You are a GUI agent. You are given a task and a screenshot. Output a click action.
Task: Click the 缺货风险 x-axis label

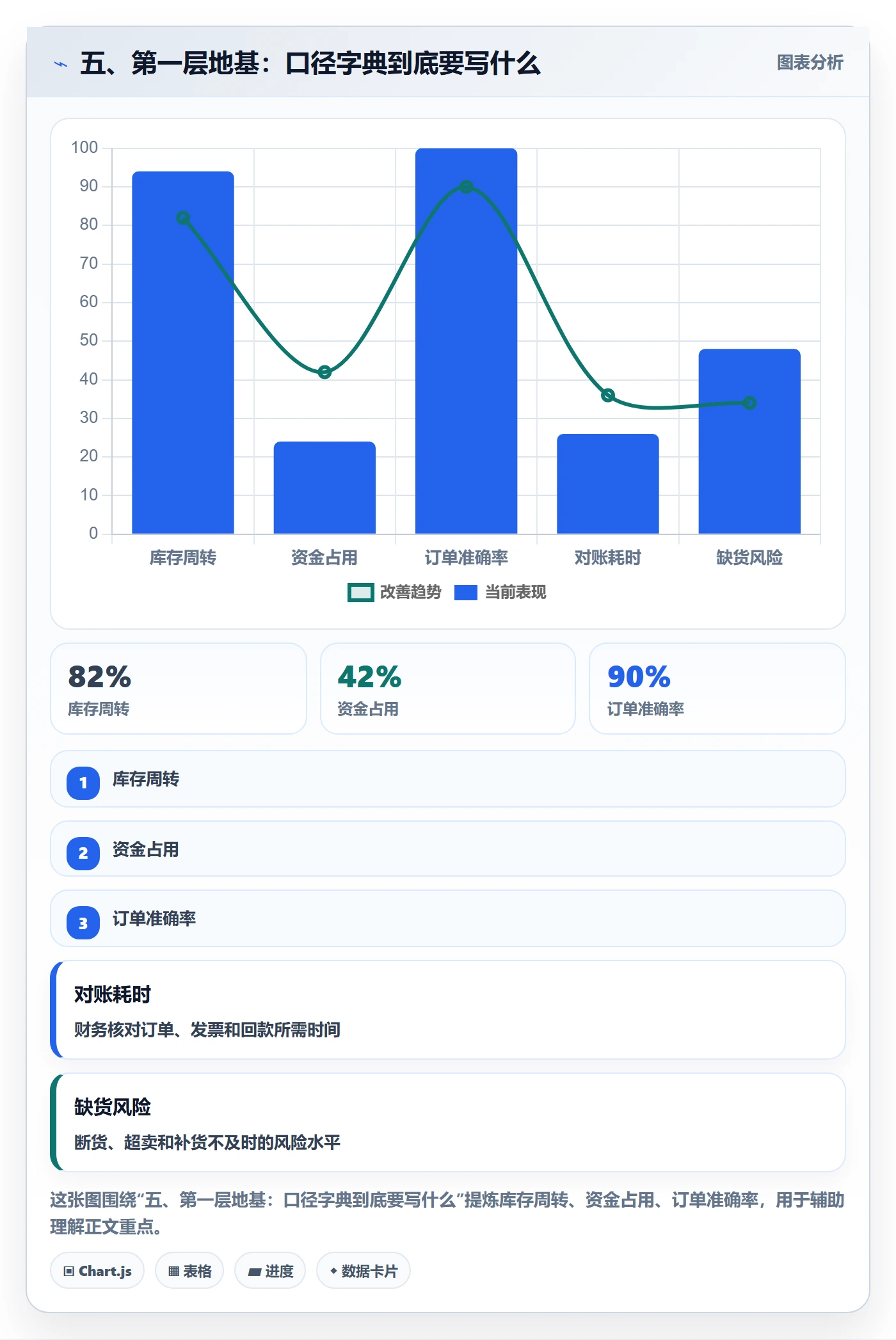click(x=749, y=558)
